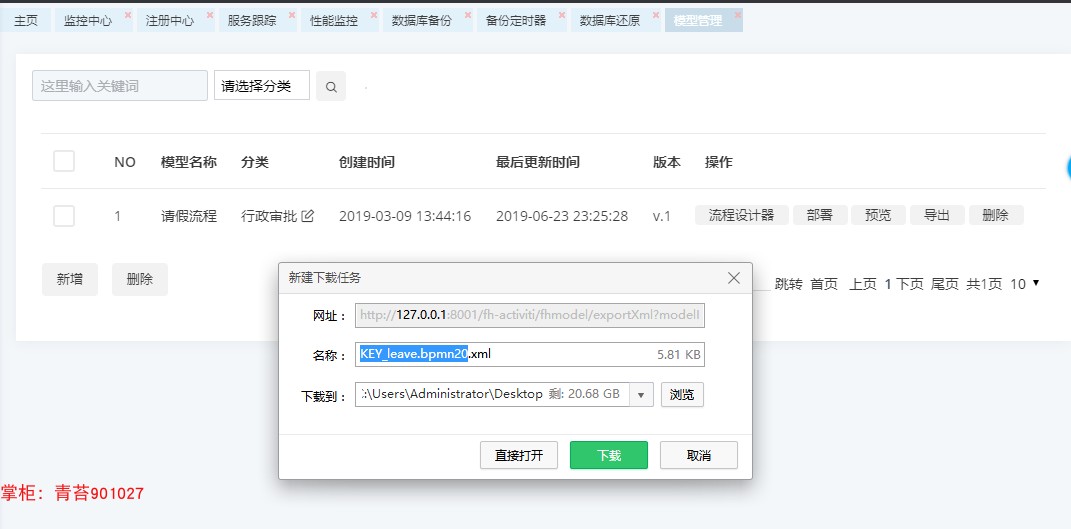Click the 直接打开 open directly button

[x=519, y=455]
